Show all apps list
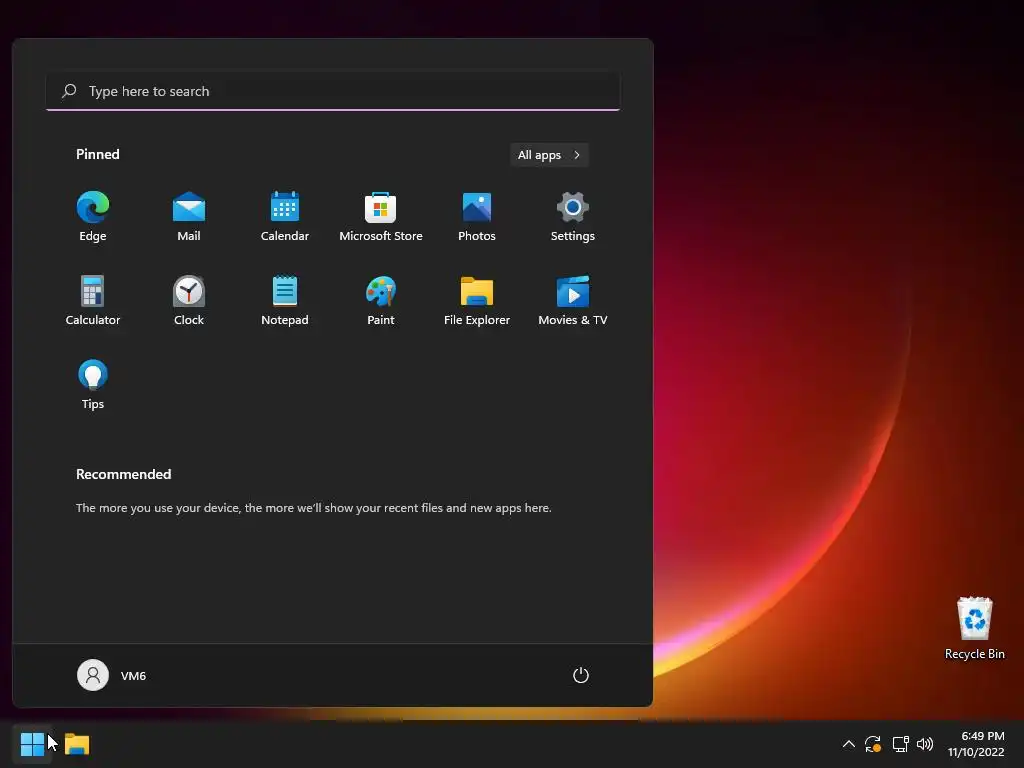The image size is (1024, 768). [549, 155]
